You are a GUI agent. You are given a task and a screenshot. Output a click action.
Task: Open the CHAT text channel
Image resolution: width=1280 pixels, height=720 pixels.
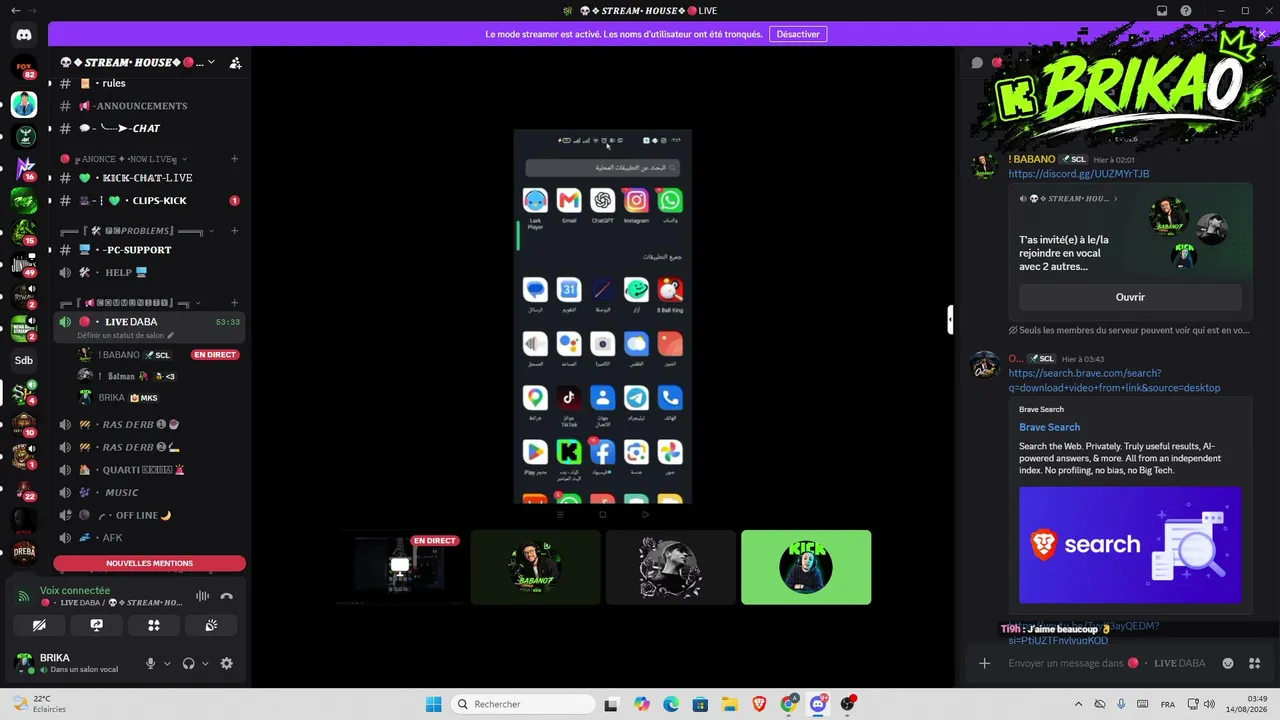pyautogui.click(x=149, y=128)
